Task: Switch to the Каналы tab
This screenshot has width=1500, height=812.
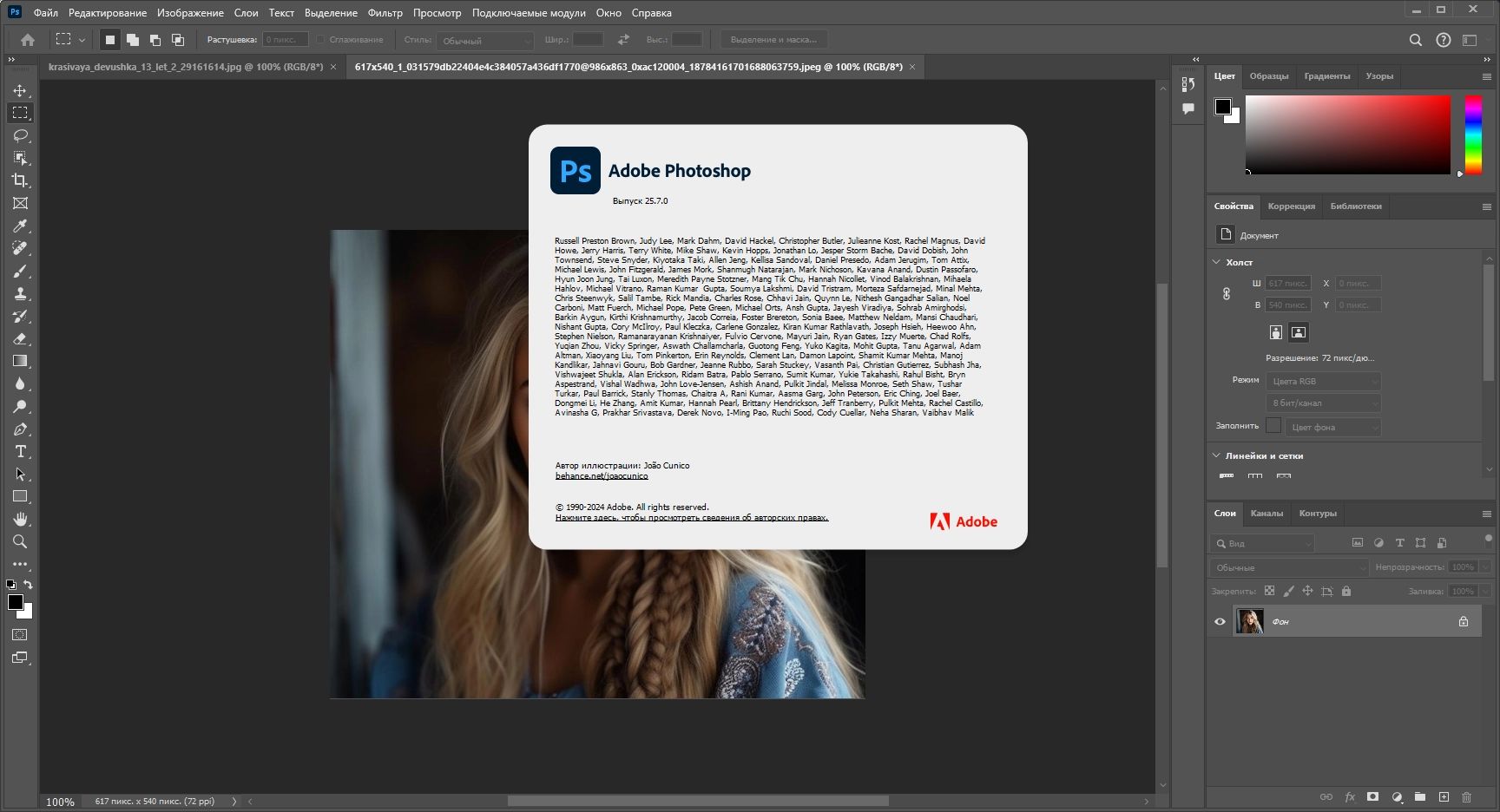Action: click(1266, 514)
